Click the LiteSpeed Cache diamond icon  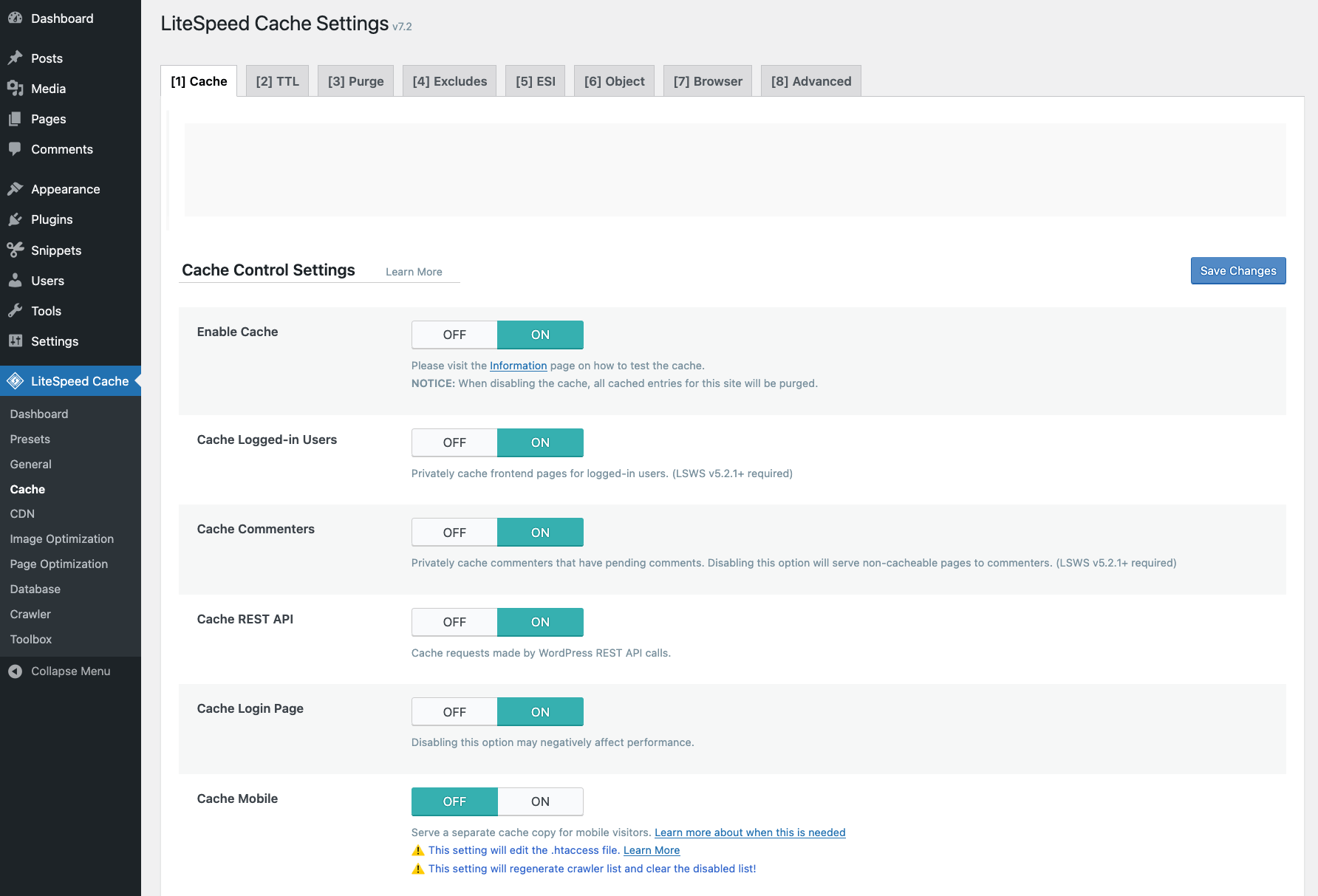point(15,380)
